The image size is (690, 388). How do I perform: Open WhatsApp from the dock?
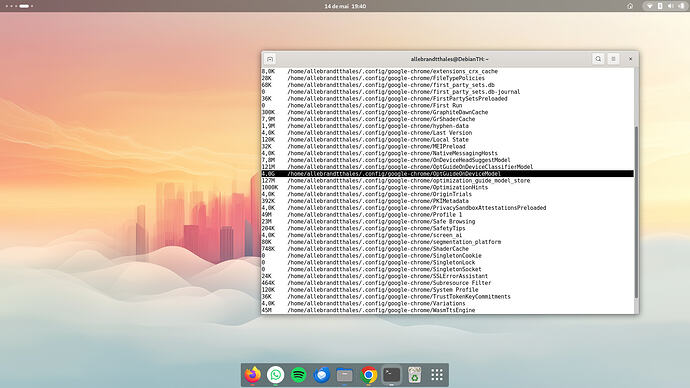tap(275, 375)
